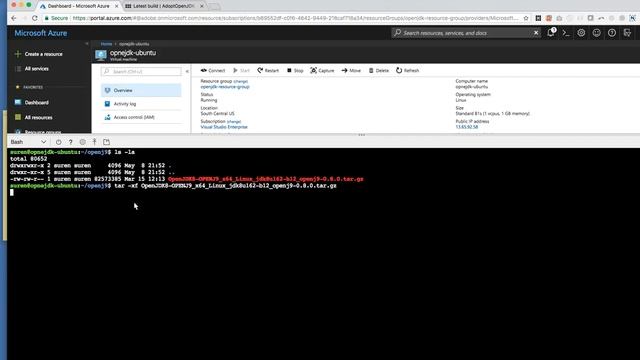Click Start button in VM toolbar

(x=241, y=71)
